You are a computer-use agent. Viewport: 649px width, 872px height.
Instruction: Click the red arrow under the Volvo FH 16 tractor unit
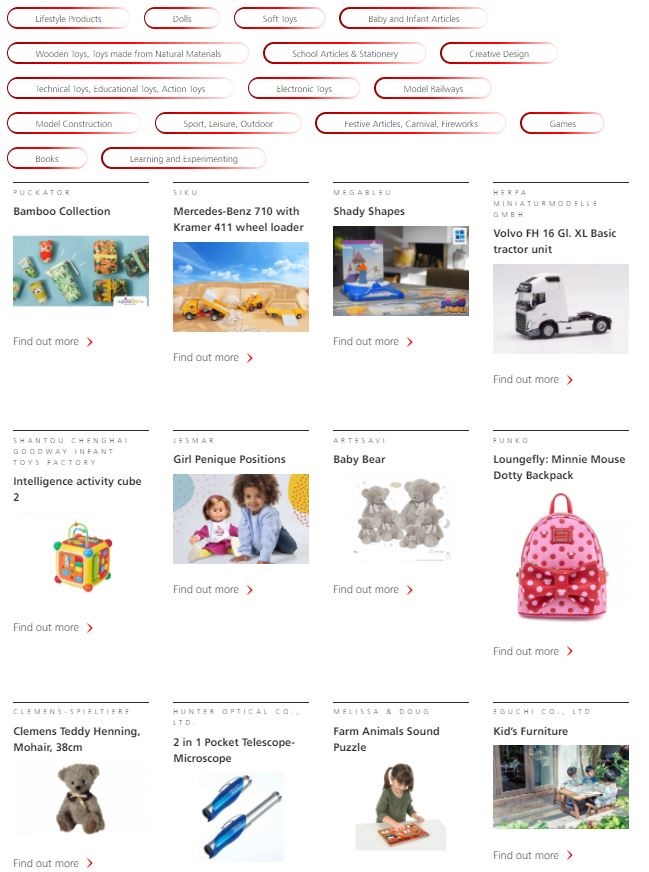(x=569, y=380)
